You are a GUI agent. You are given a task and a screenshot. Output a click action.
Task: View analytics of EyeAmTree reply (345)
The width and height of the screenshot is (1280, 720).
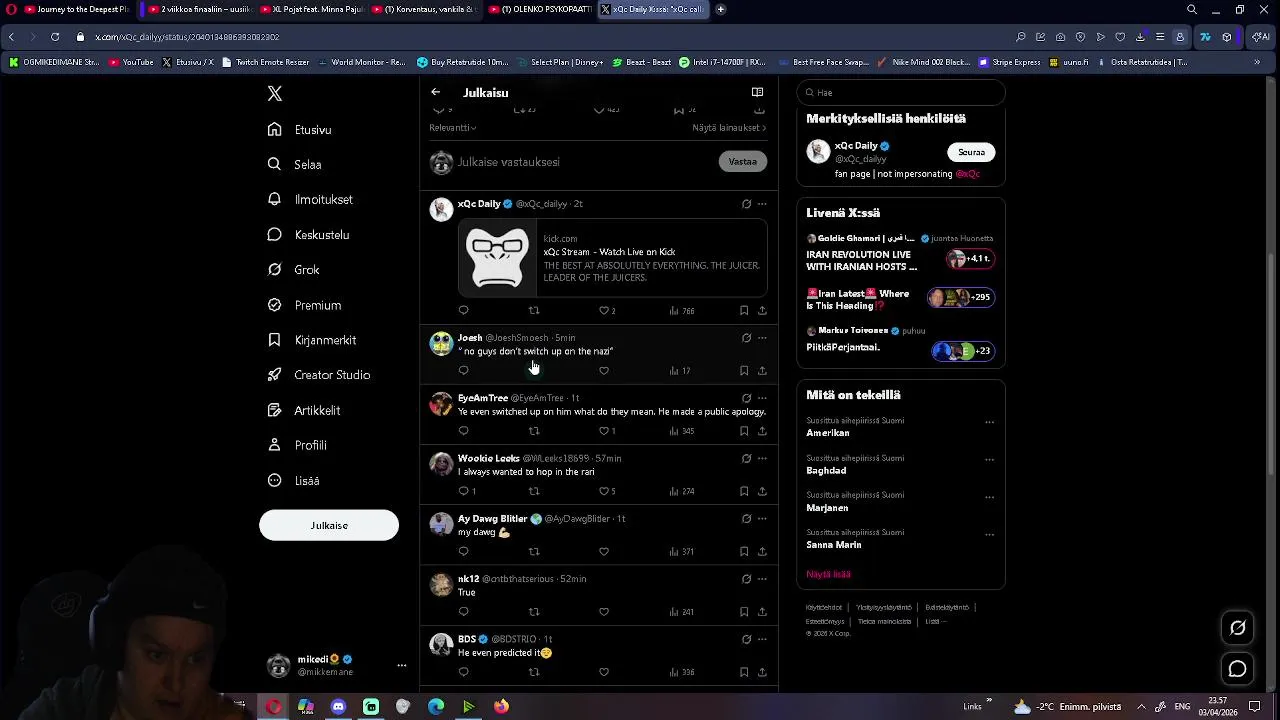(x=682, y=431)
